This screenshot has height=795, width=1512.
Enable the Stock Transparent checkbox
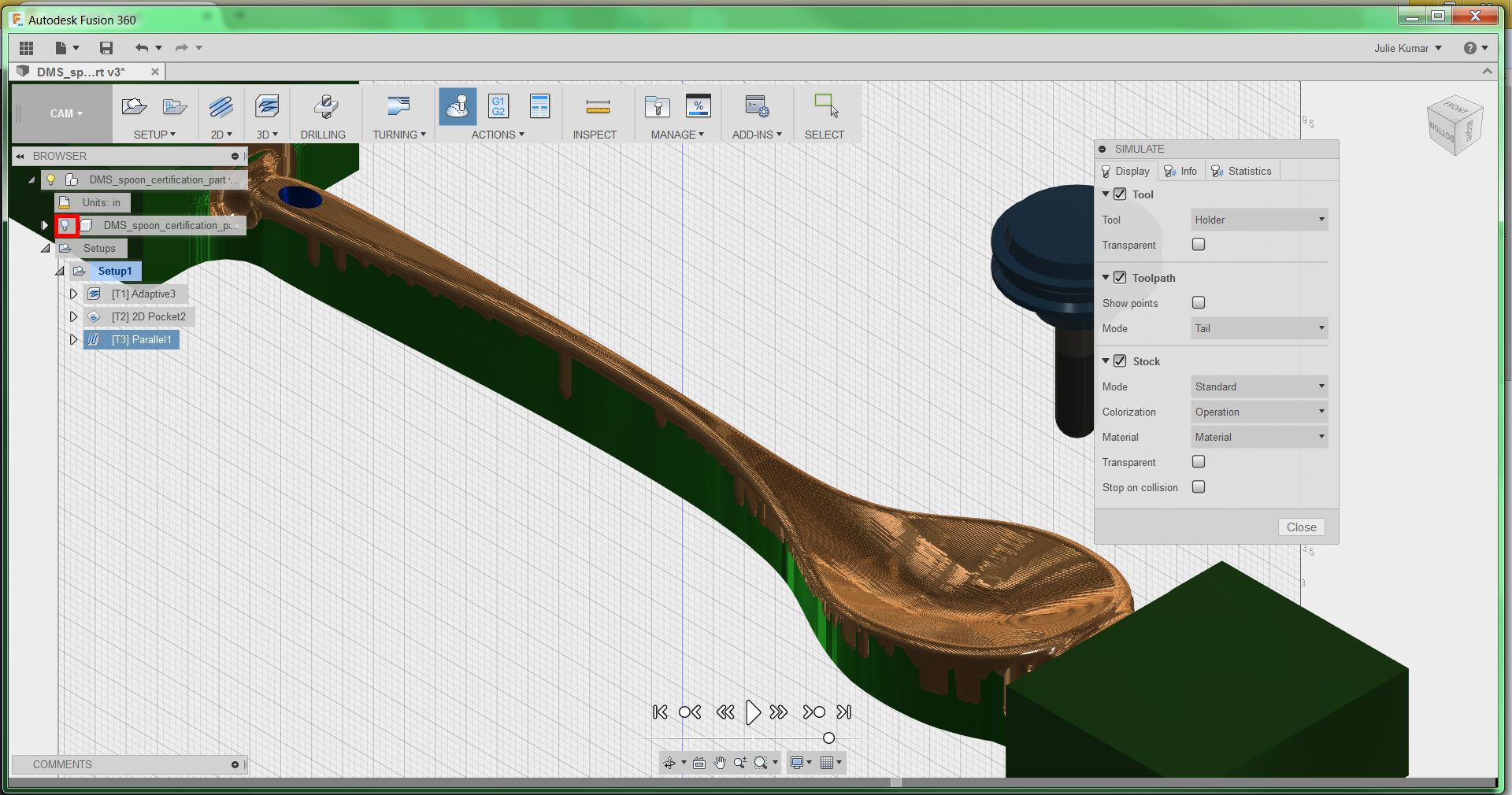click(1199, 462)
